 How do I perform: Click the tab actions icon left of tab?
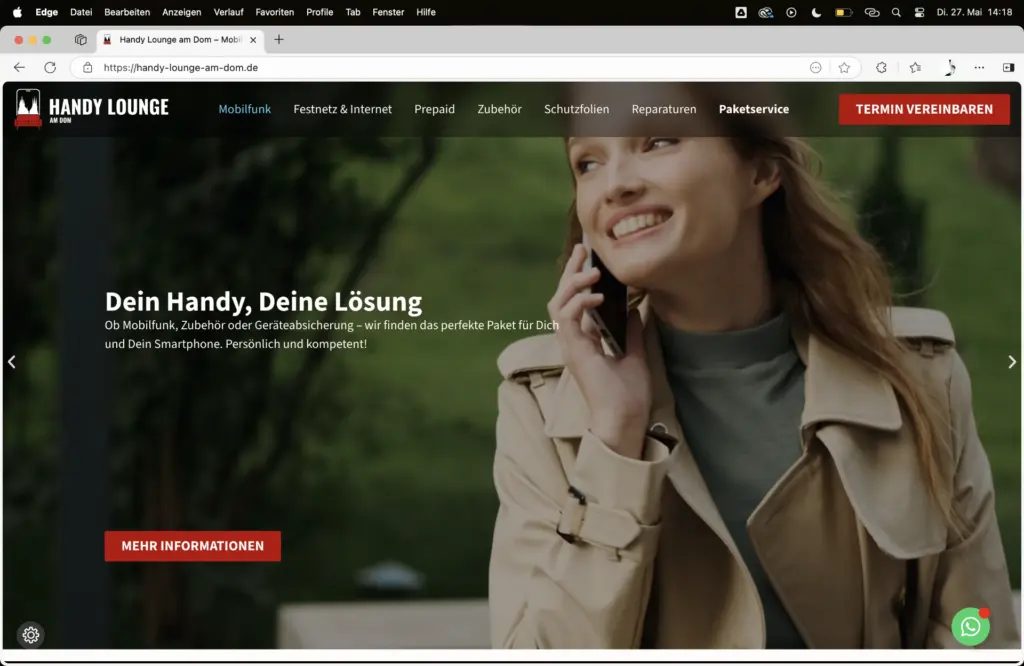point(81,40)
